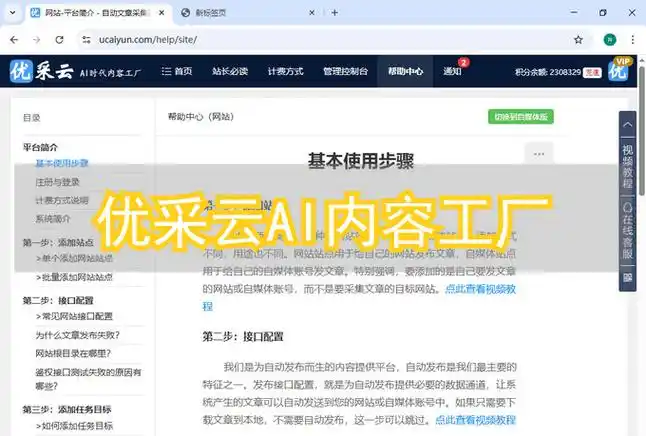This screenshot has width=646, height=436.
Task: Click 帮助中心（网站） breadcrumb title
Action: 201,117
